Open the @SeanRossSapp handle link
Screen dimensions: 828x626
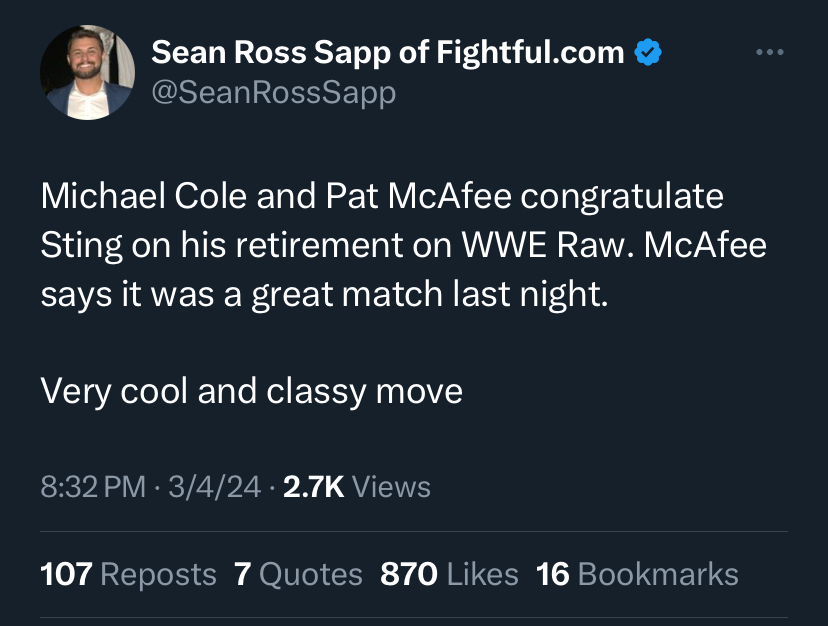coord(273,93)
